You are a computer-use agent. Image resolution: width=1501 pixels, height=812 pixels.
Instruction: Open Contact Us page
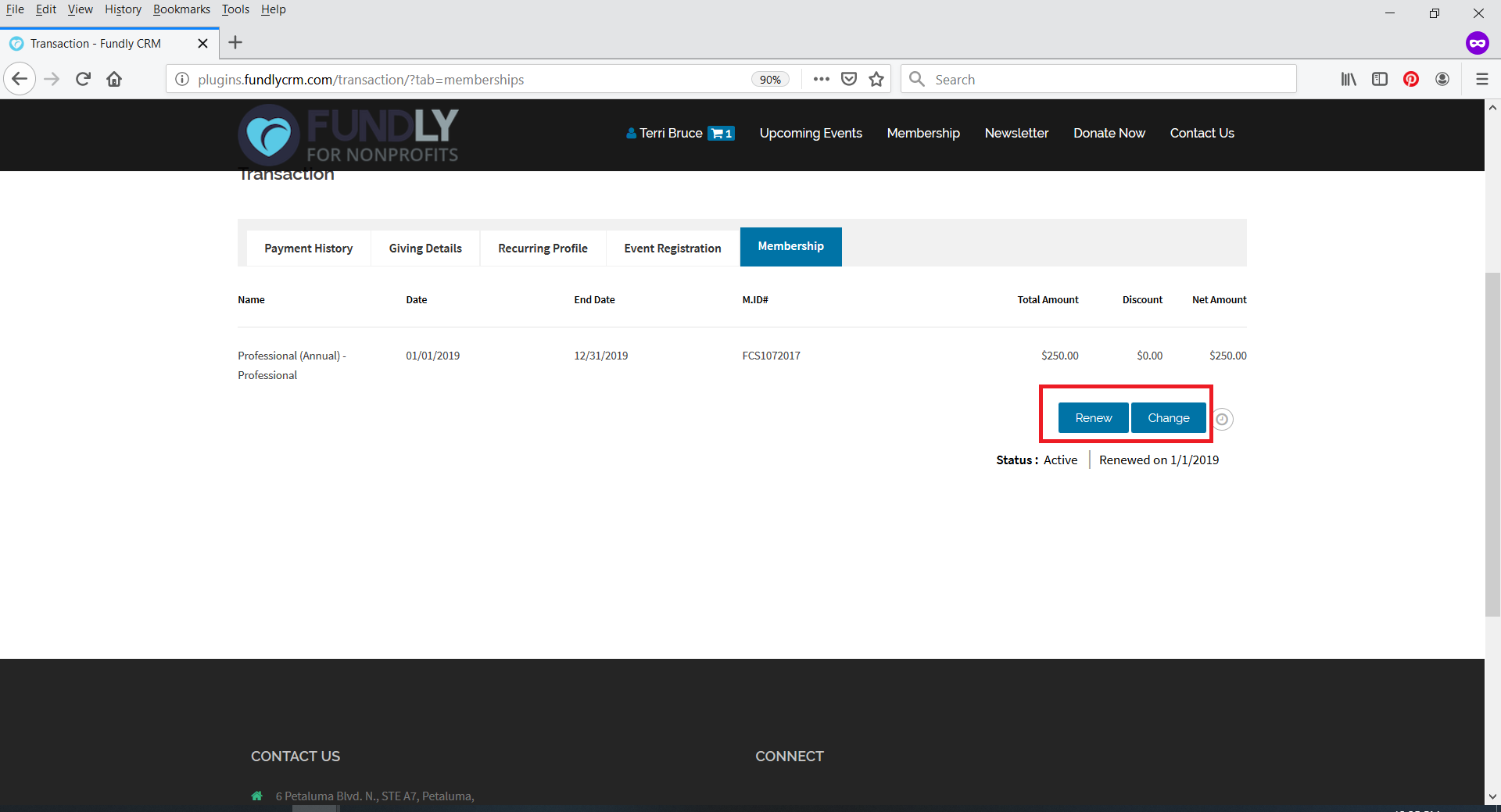tap(1202, 134)
